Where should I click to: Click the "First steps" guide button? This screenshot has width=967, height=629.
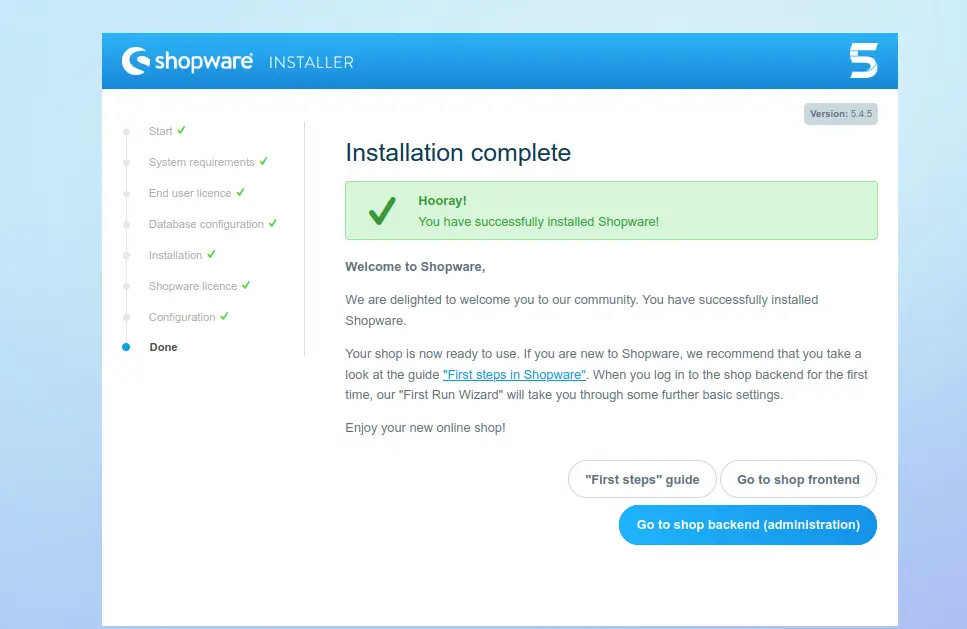pos(642,479)
